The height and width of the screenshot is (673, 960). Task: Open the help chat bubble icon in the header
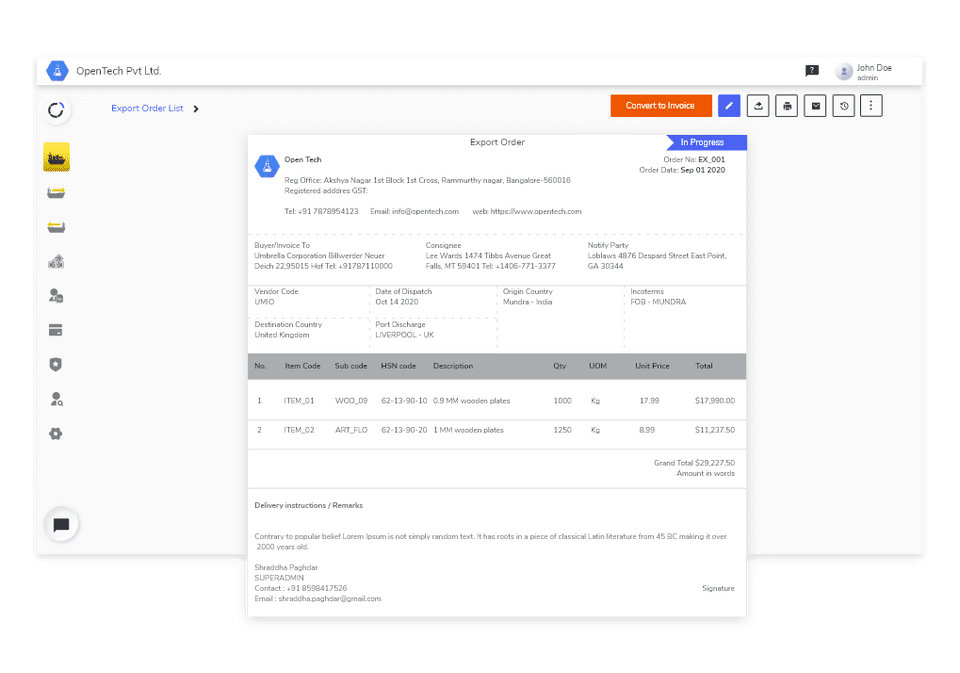pos(812,71)
